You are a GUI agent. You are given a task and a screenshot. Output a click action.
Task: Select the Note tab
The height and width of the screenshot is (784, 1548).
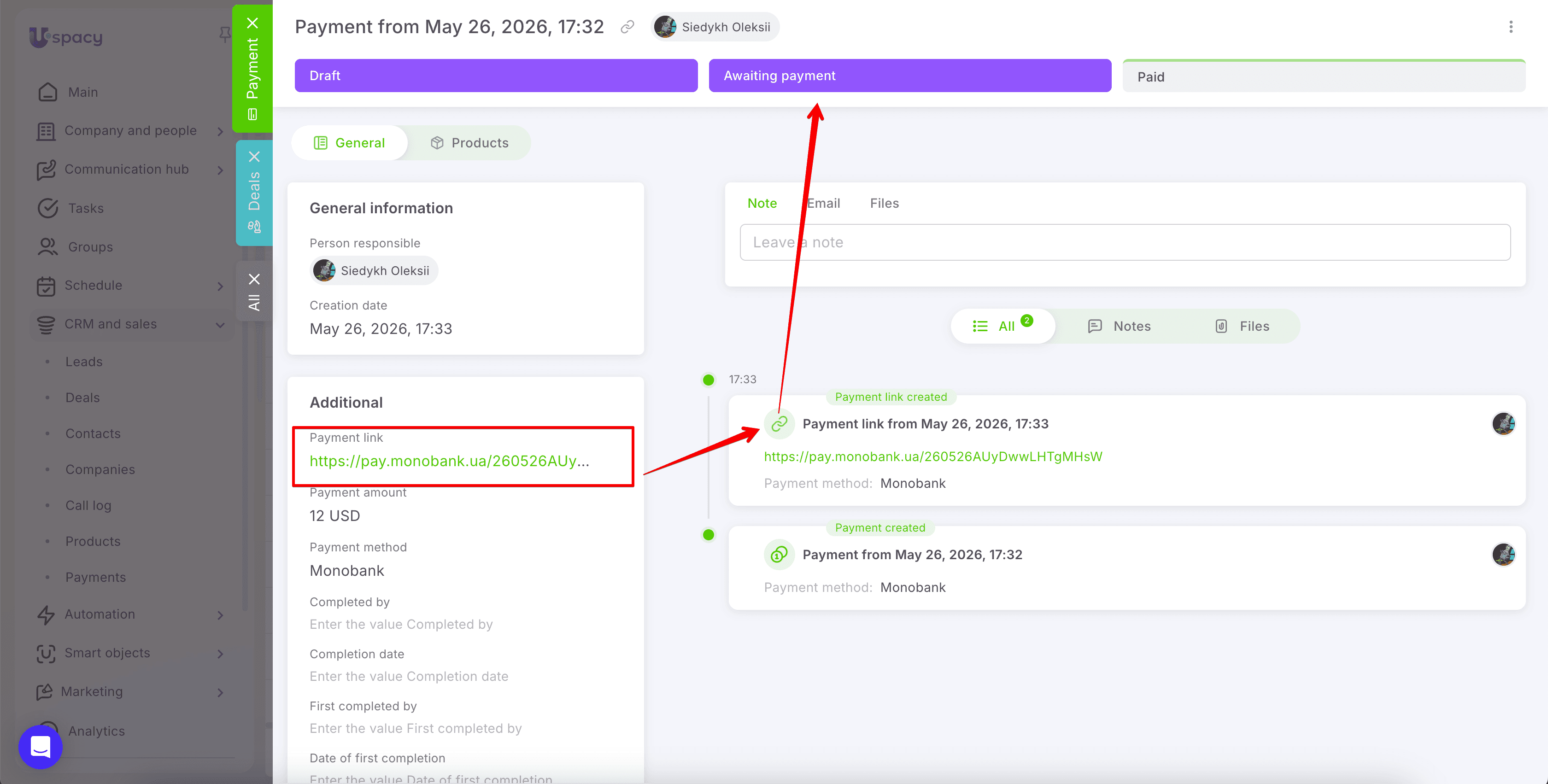762,204
